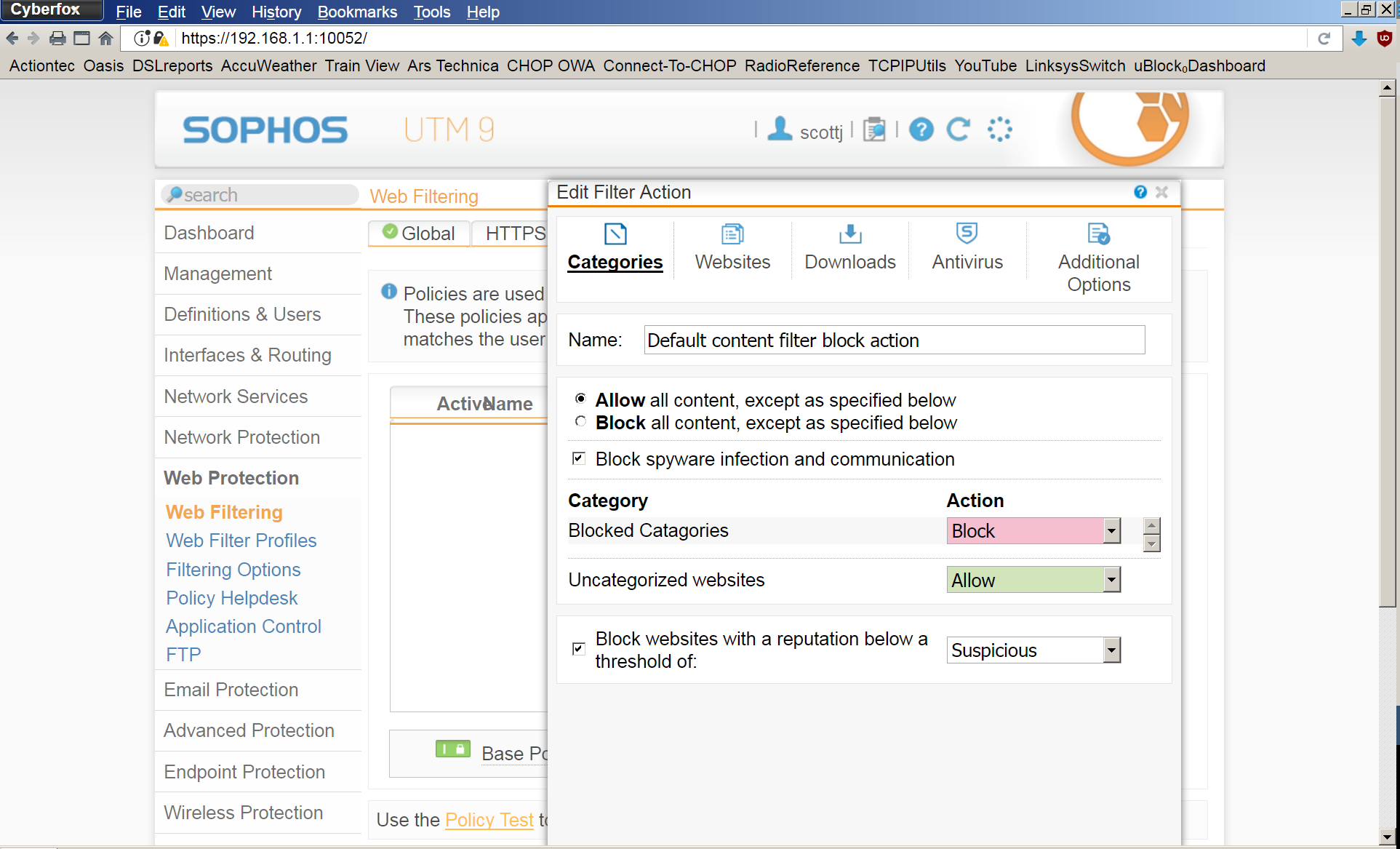Toggle the Base Policy green enable switch
The image size is (1400, 849).
coord(452,749)
